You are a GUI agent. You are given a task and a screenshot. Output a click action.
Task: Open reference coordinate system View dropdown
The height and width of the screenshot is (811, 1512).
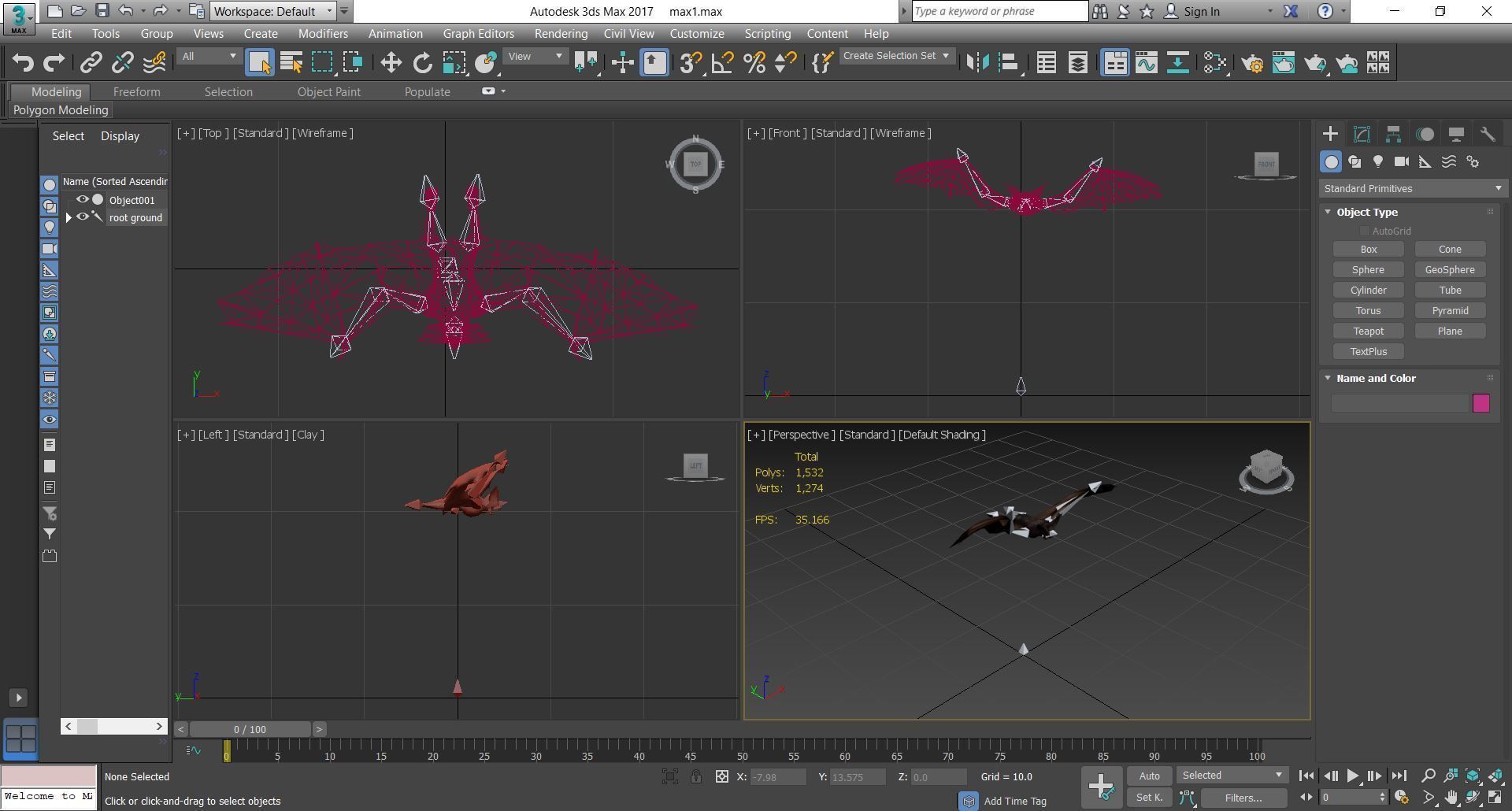coord(535,57)
